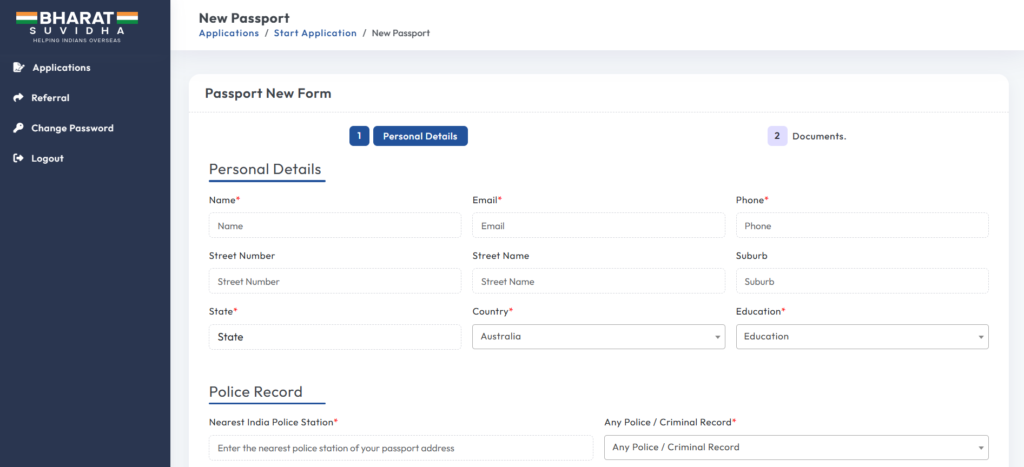The height and width of the screenshot is (467, 1024).
Task: Select step 1 number badge
Action: pyautogui.click(x=359, y=136)
